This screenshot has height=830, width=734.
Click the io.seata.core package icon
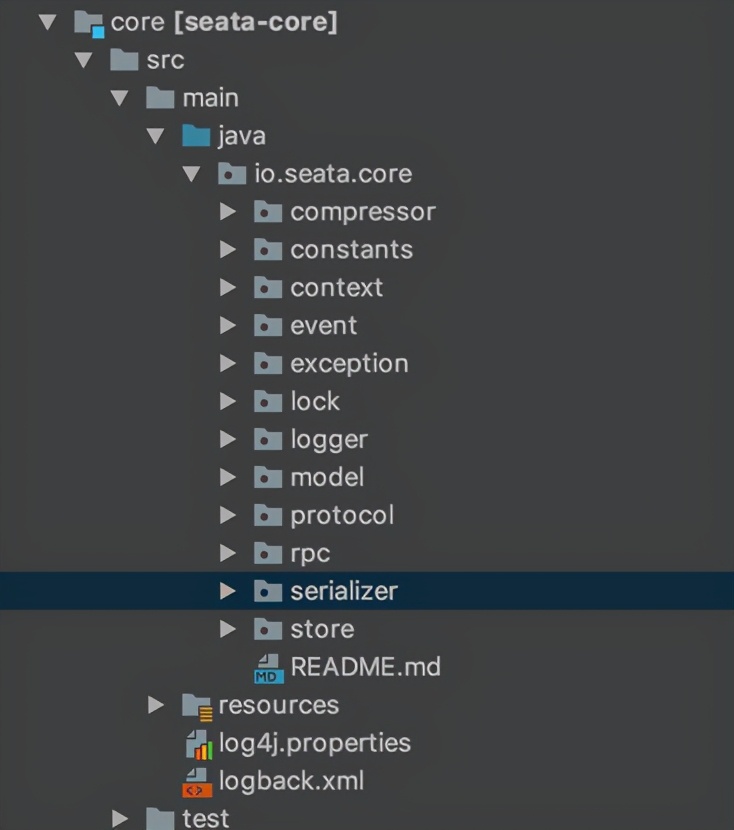(x=232, y=174)
